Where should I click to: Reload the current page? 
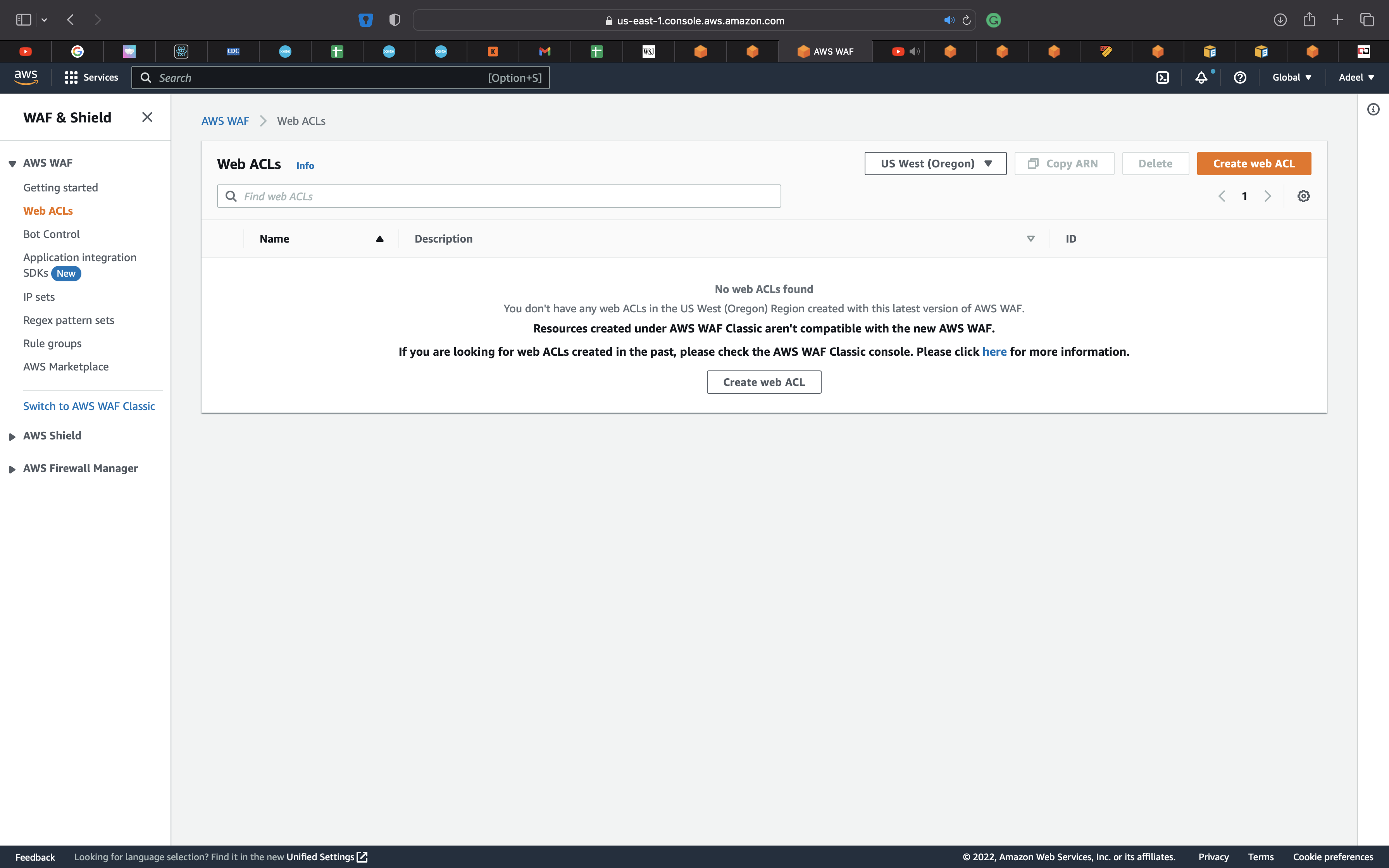pos(967,20)
